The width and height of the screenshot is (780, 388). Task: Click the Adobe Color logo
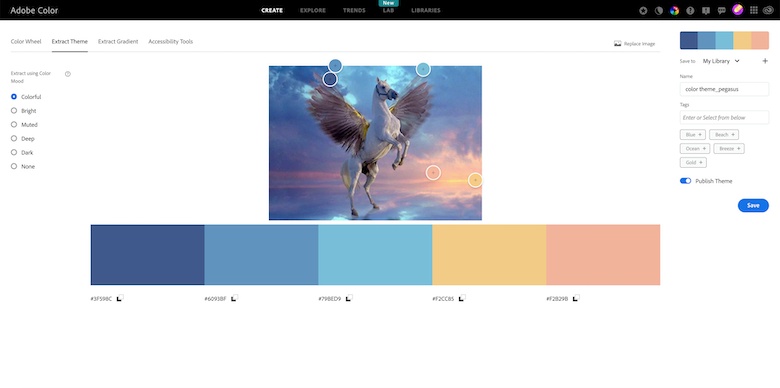[x=34, y=10]
